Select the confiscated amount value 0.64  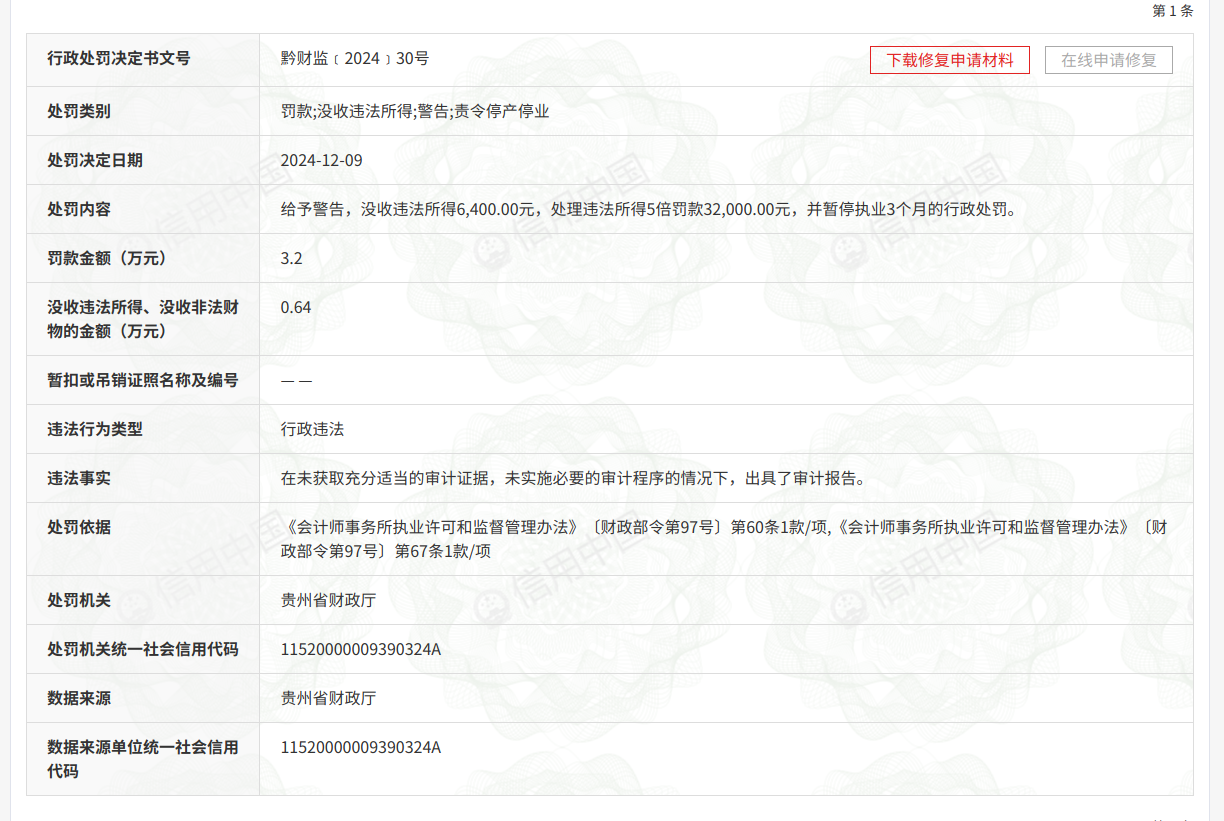coord(296,307)
